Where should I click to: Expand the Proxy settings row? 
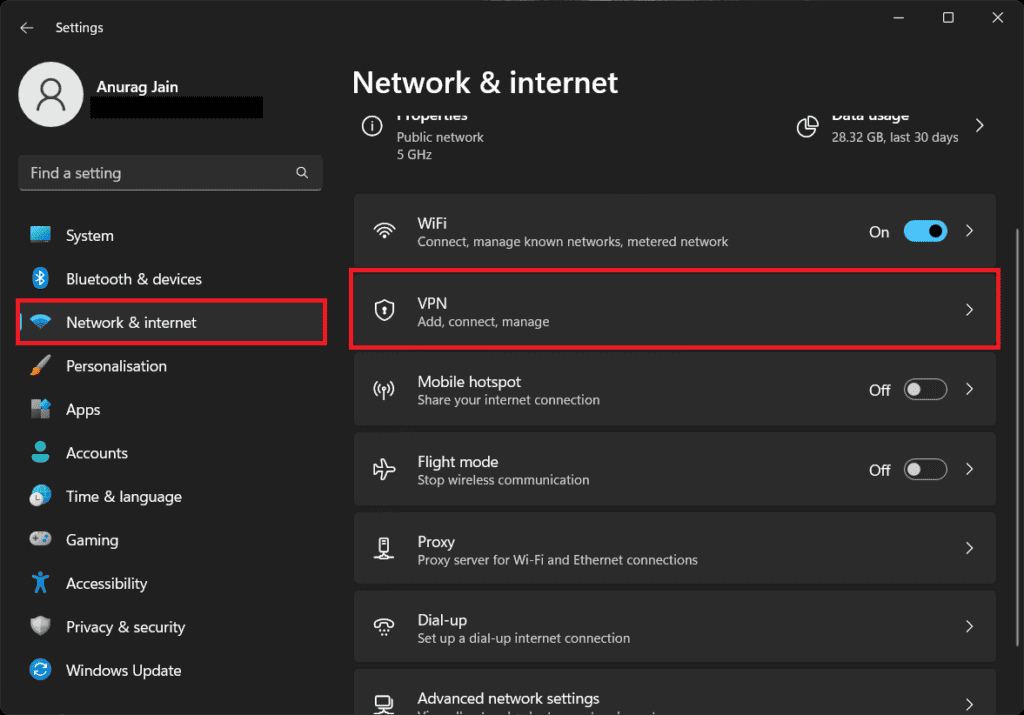(968, 547)
